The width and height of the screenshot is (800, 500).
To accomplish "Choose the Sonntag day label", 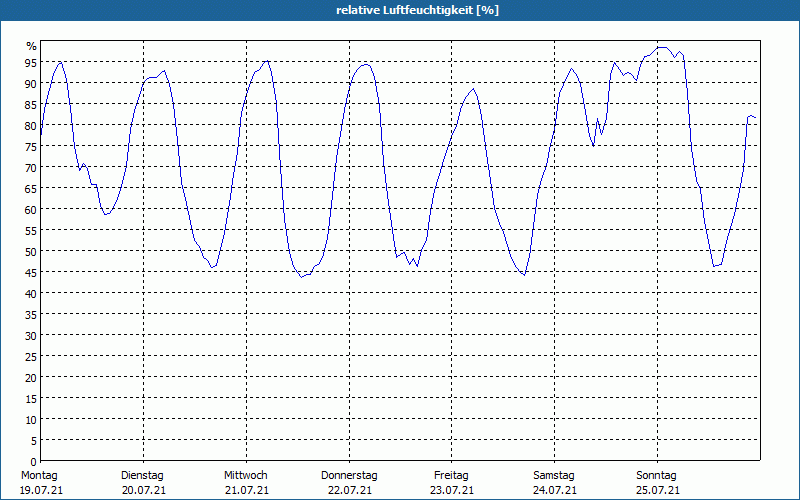I will click(x=657, y=475).
